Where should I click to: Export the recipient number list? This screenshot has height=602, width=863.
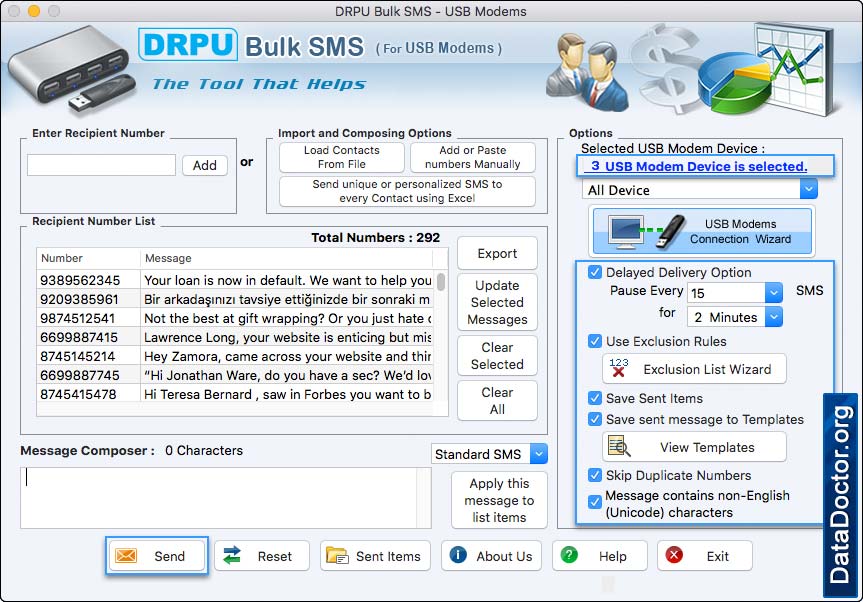point(497,253)
